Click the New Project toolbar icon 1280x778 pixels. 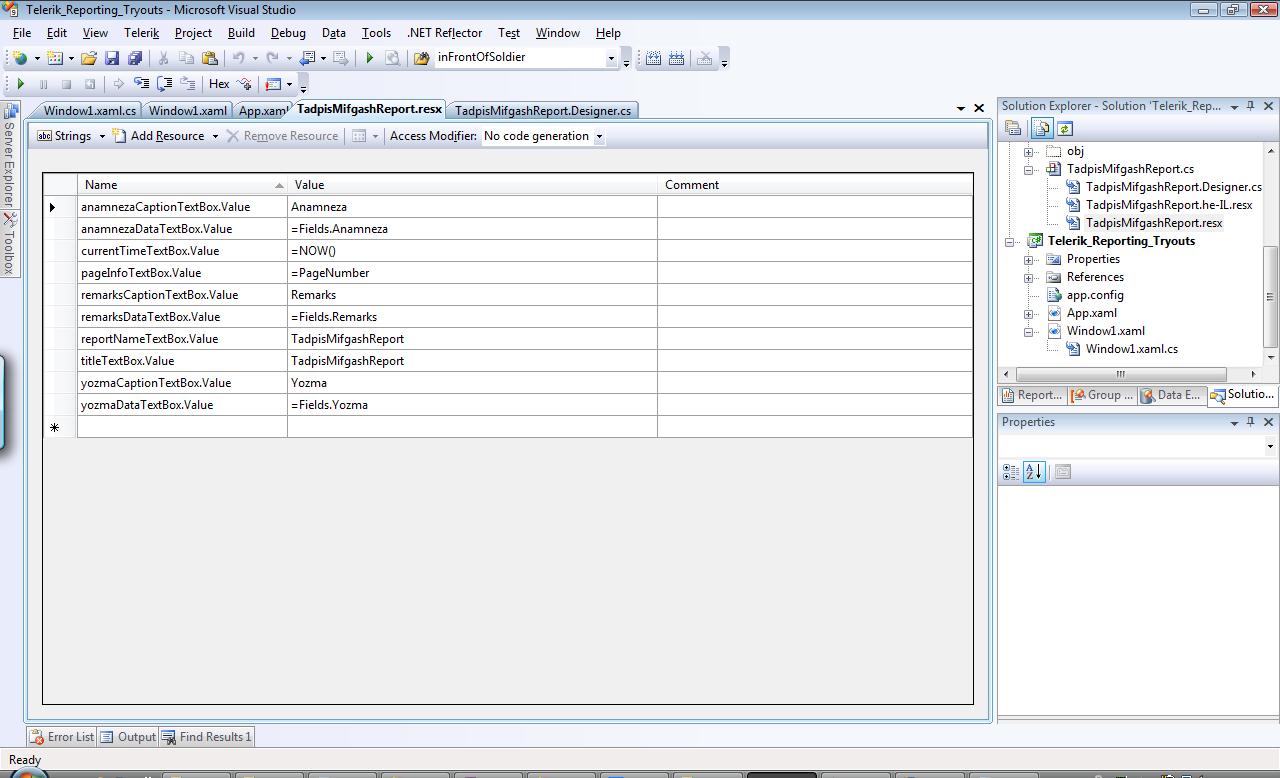[19, 58]
